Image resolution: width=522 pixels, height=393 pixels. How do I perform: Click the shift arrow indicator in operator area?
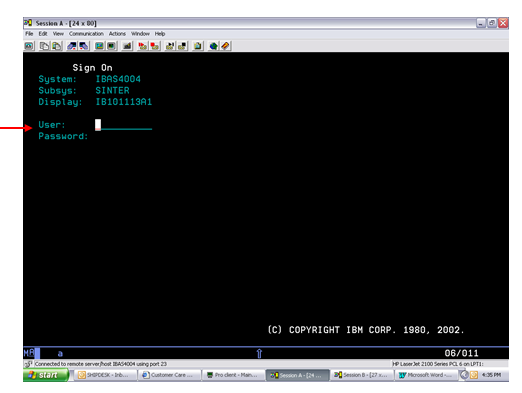pyautogui.click(x=259, y=353)
